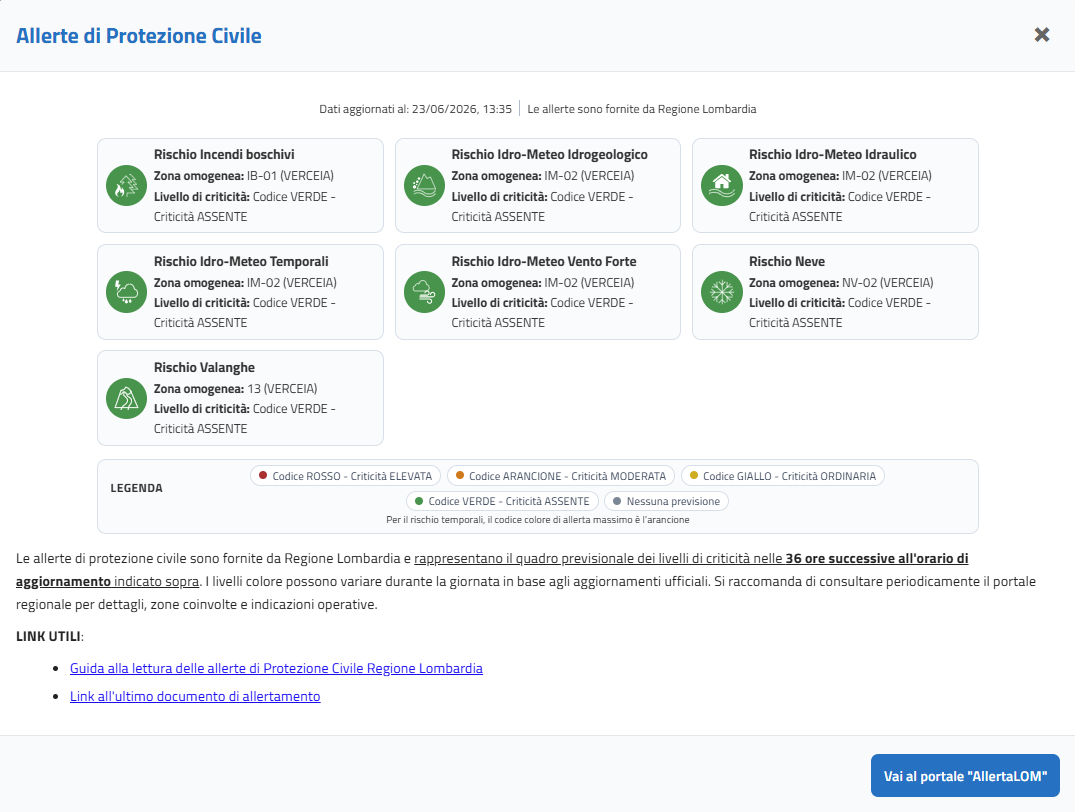1075x812 pixels.
Task: Click the thunderstorm cloud risk icon
Action: coord(127,292)
